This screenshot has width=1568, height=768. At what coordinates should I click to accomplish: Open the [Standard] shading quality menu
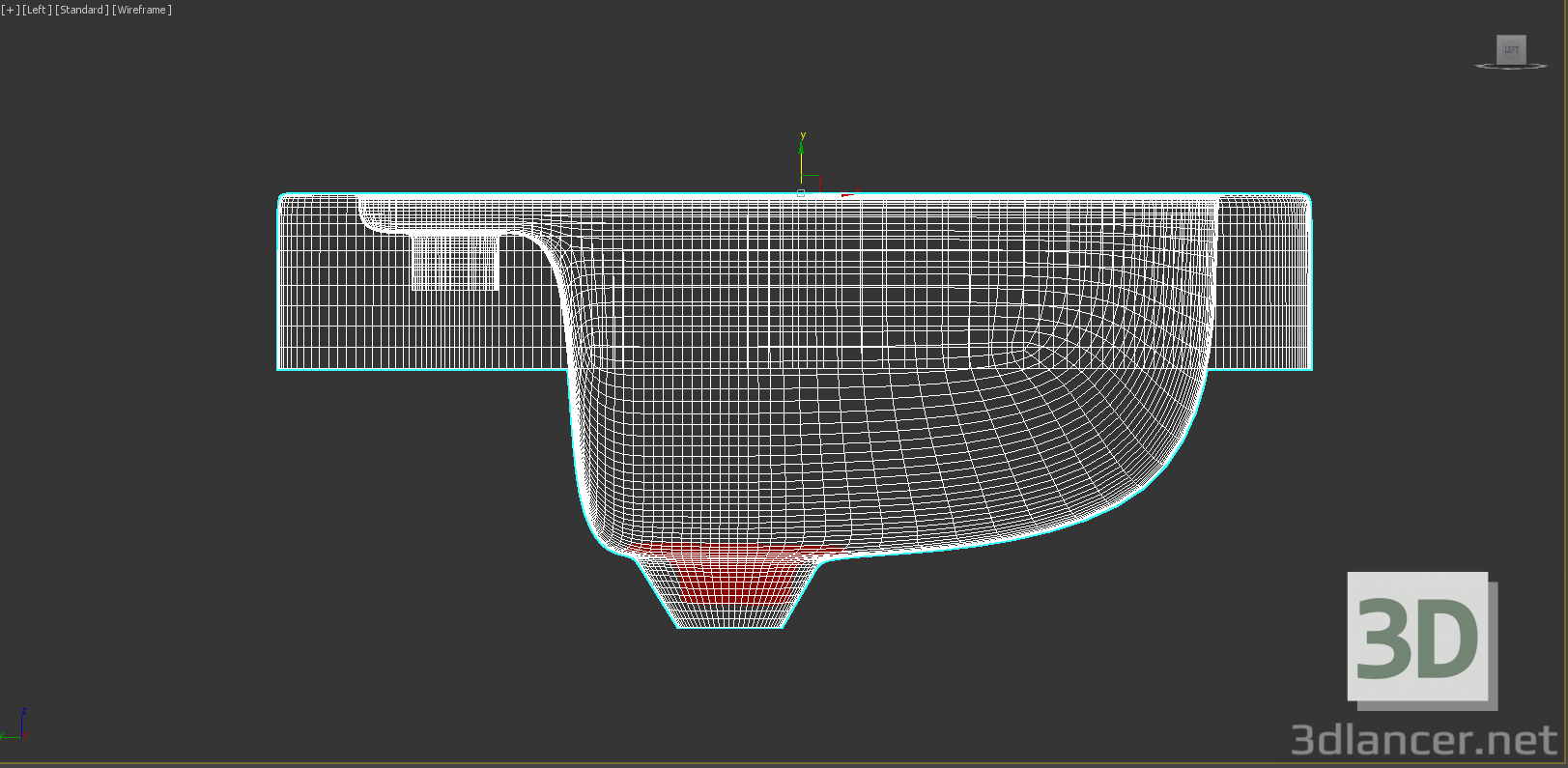coord(82,10)
